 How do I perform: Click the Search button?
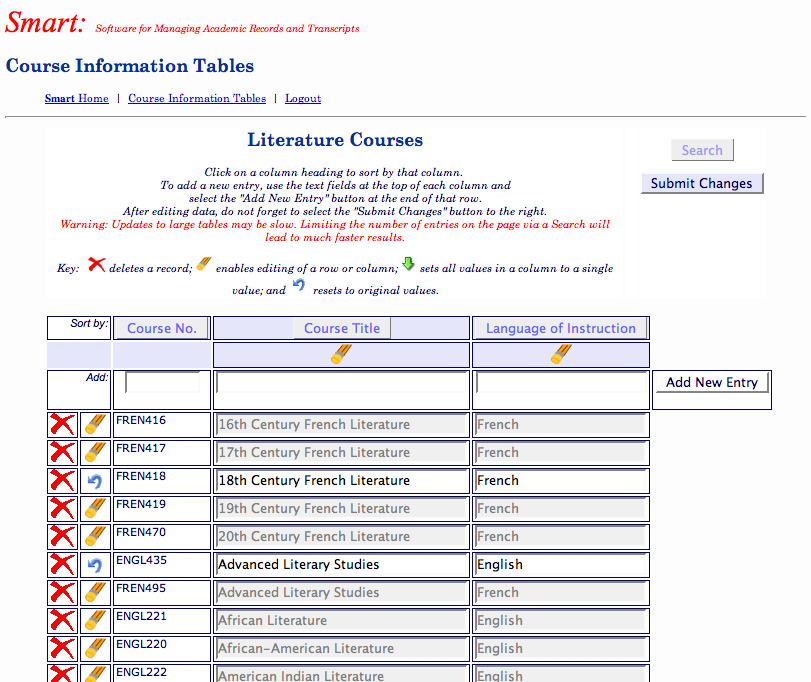coord(702,150)
